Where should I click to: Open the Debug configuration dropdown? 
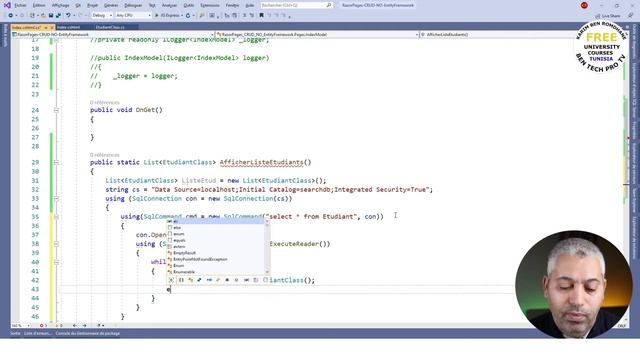point(102,16)
